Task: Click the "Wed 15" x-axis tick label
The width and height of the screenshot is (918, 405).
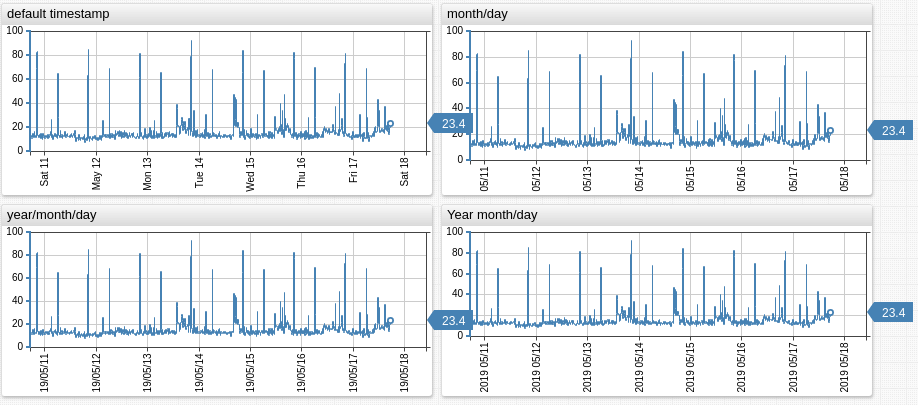Action: click(250, 172)
